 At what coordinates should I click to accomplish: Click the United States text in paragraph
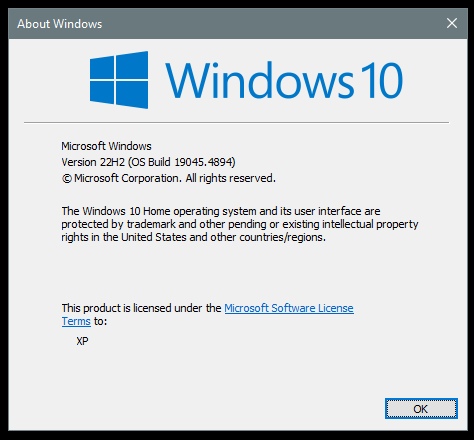(x=154, y=237)
